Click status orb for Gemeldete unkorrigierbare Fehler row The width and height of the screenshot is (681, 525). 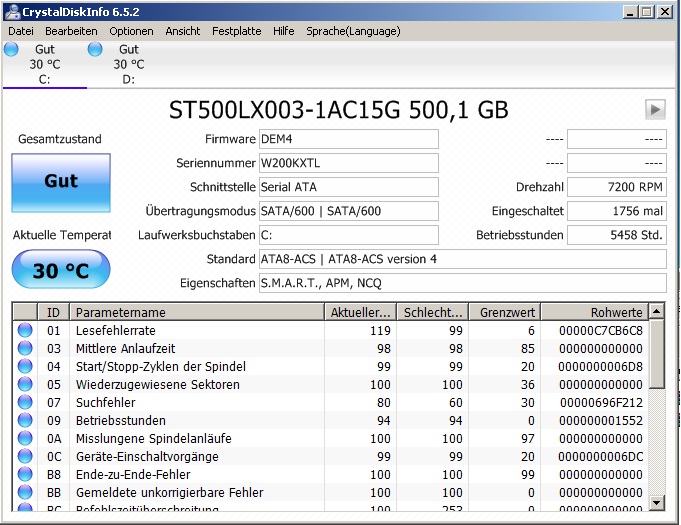[x=25, y=492]
